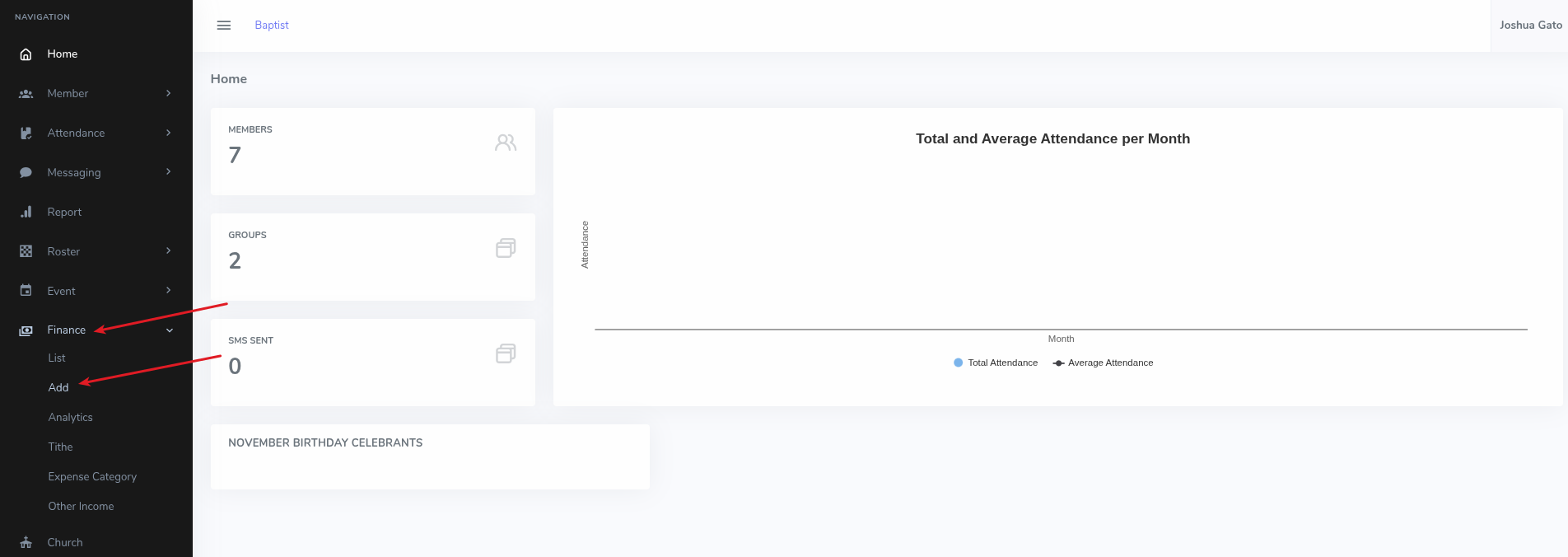This screenshot has height=557, width=1568.
Task: Click the Messaging speech bubble icon
Action: click(26, 173)
